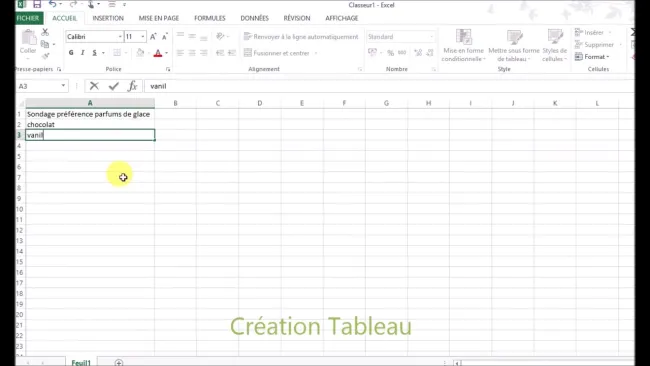Open the FORMULES tab
Viewport: 650px width, 366px height.
point(210,18)
